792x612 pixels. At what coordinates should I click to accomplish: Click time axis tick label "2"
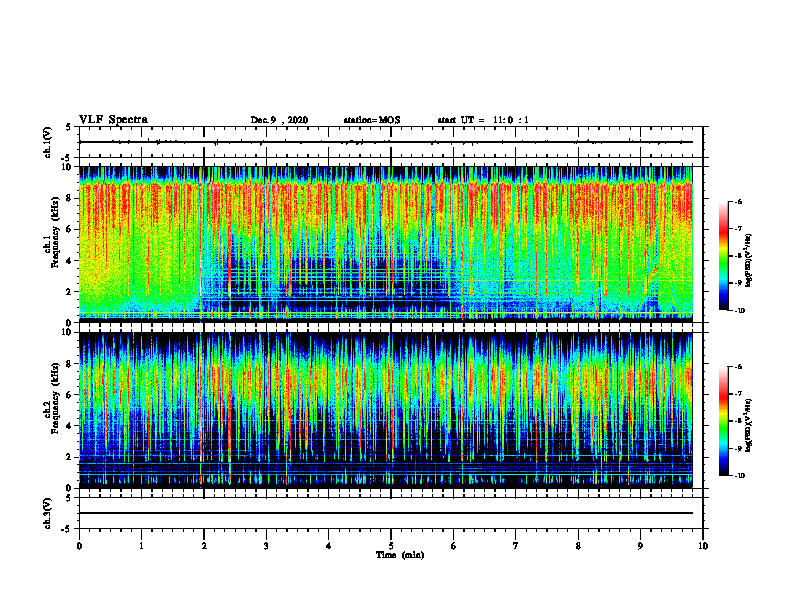(x=204, y=546)
